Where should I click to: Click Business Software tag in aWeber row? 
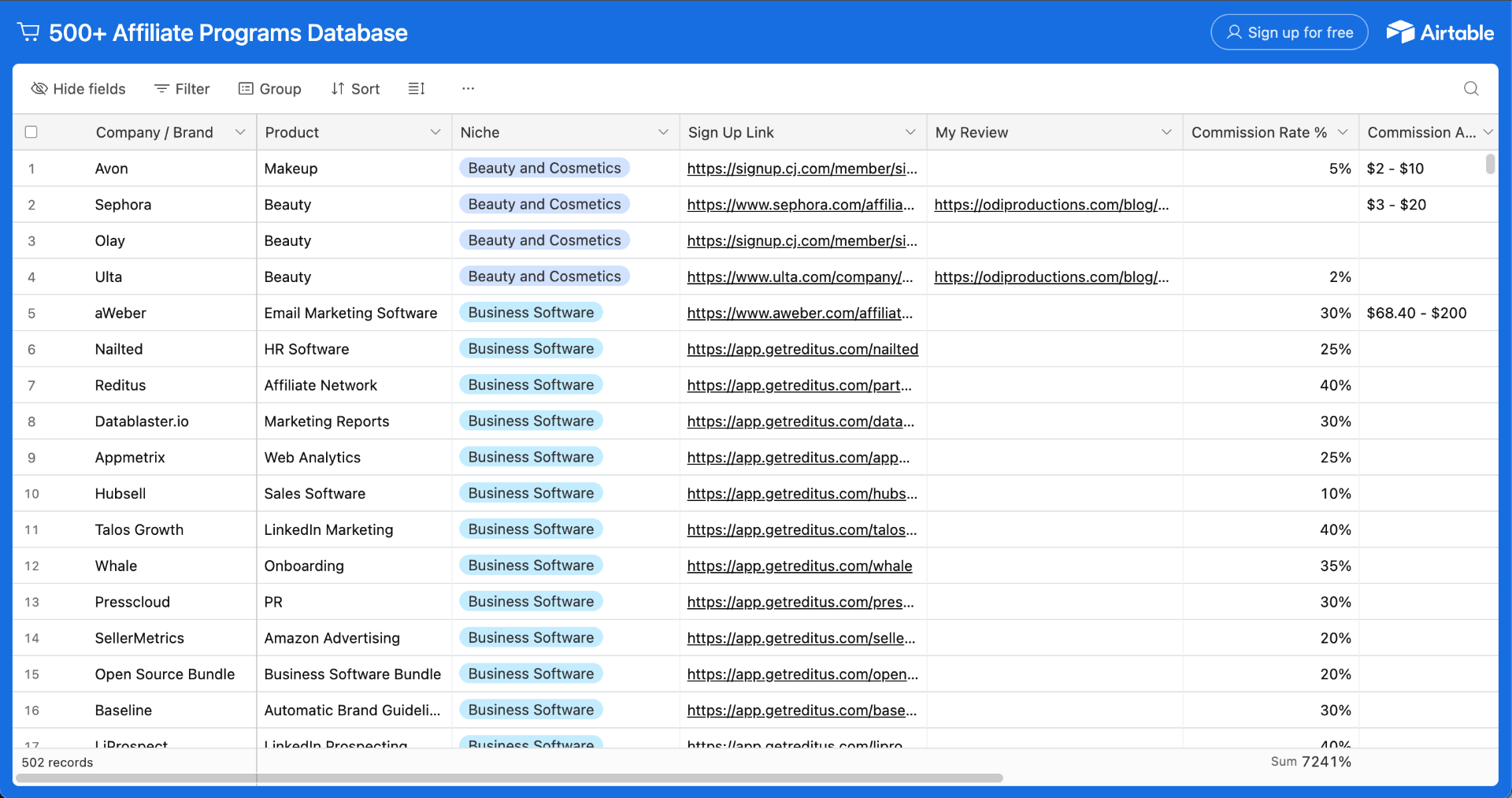(x=531, y=313)
